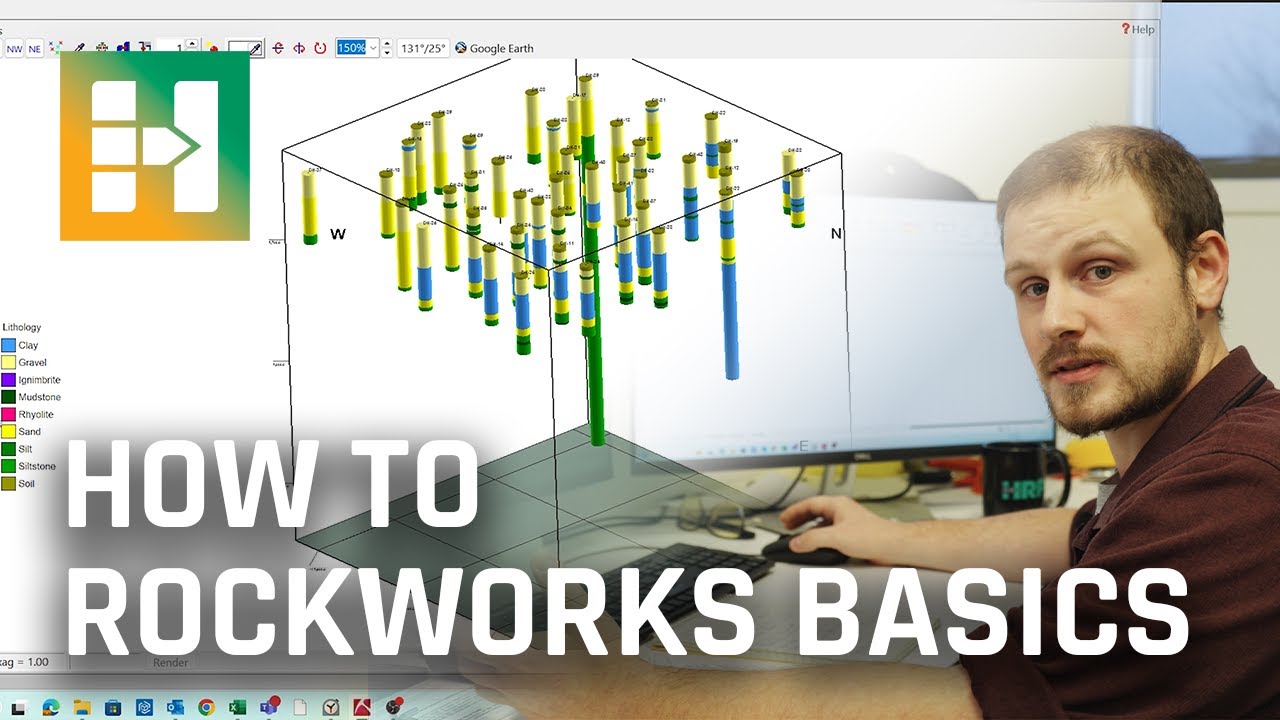This screenshot has width=1280, height=720.
Task: Open Microsoft Edge from the taskbar
Action: click(x=51, y=707)
